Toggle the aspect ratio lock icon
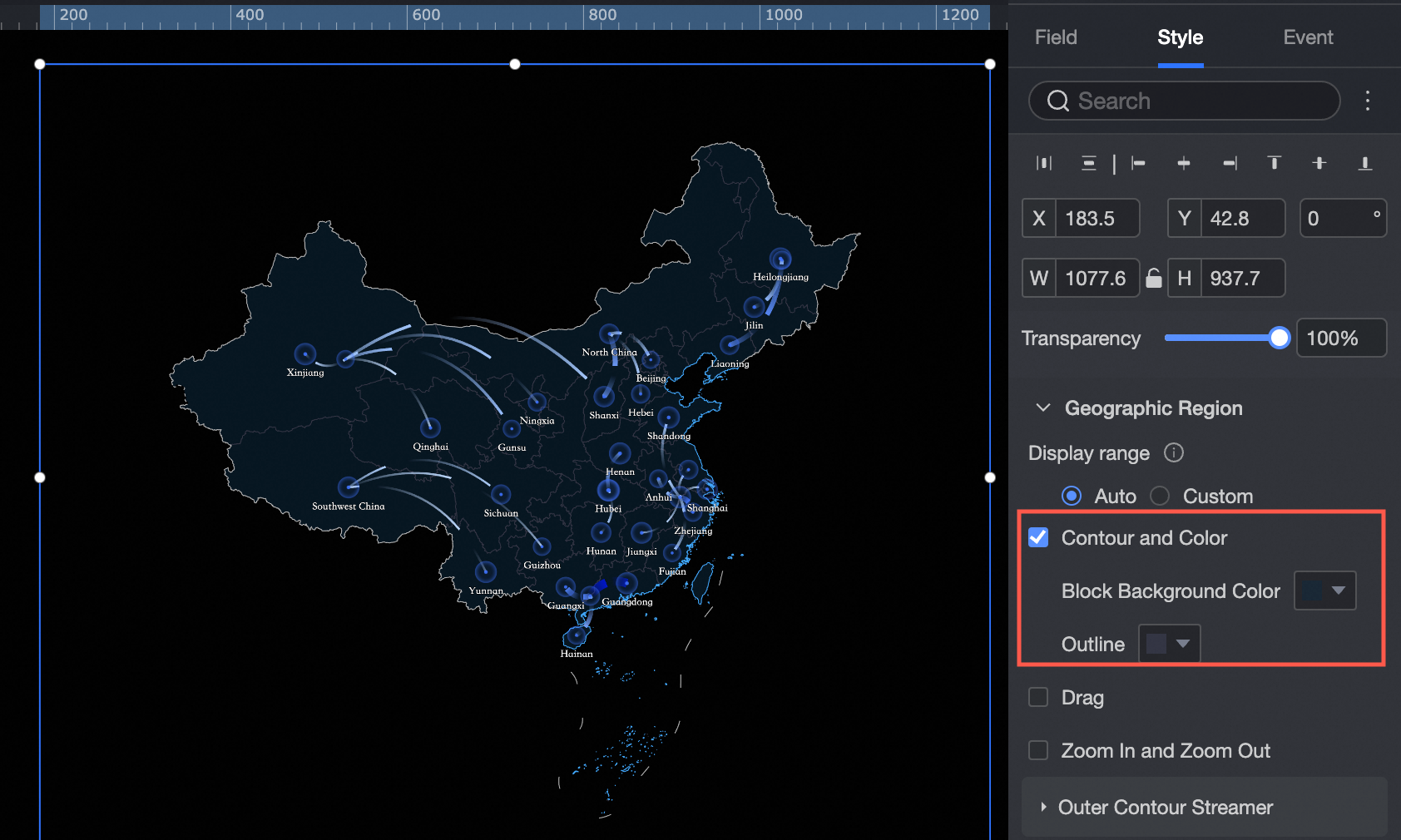The image size is (1401, 840). (1154, 278)
